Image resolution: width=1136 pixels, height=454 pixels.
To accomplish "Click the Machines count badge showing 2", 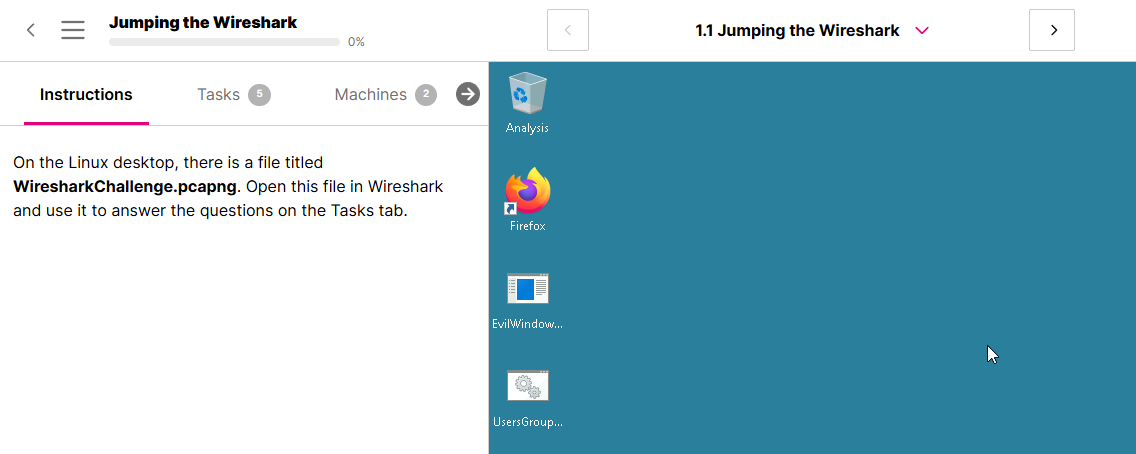I will 425,95.
